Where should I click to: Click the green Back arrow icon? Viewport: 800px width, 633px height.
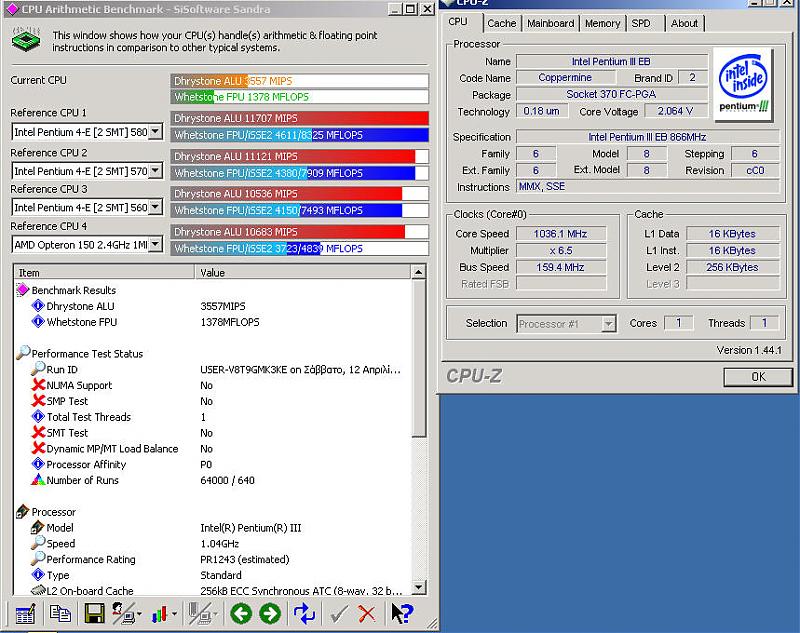tap(241, 614)
